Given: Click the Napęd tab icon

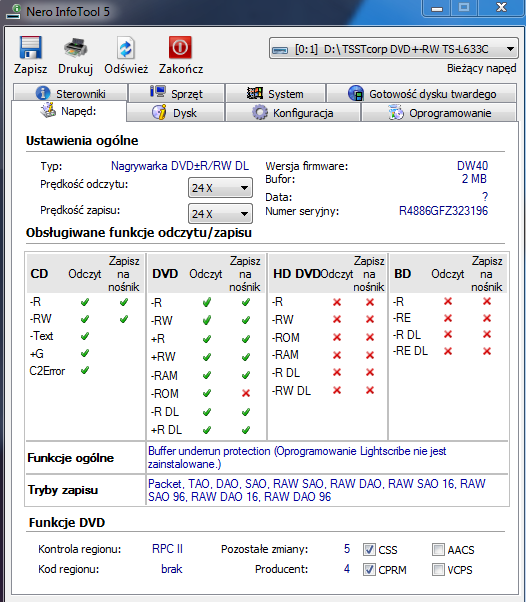Looking at the screenshot, I should 48,110.
